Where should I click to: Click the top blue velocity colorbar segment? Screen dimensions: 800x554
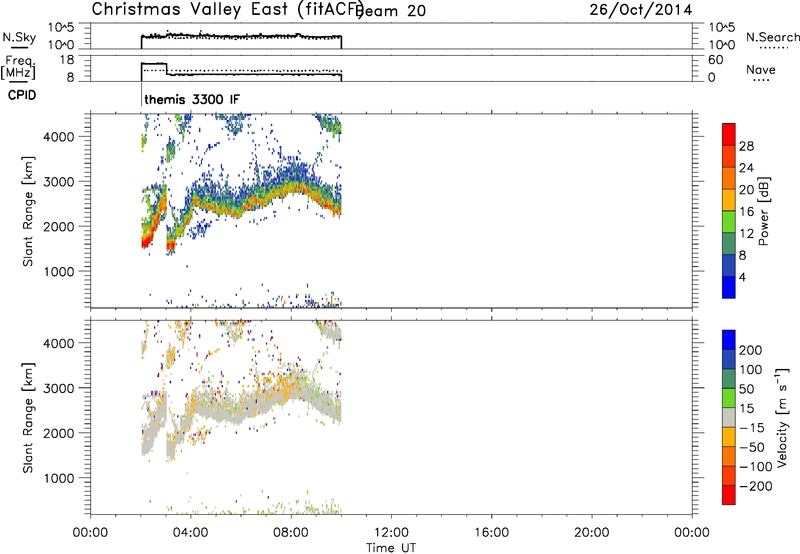click(729, 340)
